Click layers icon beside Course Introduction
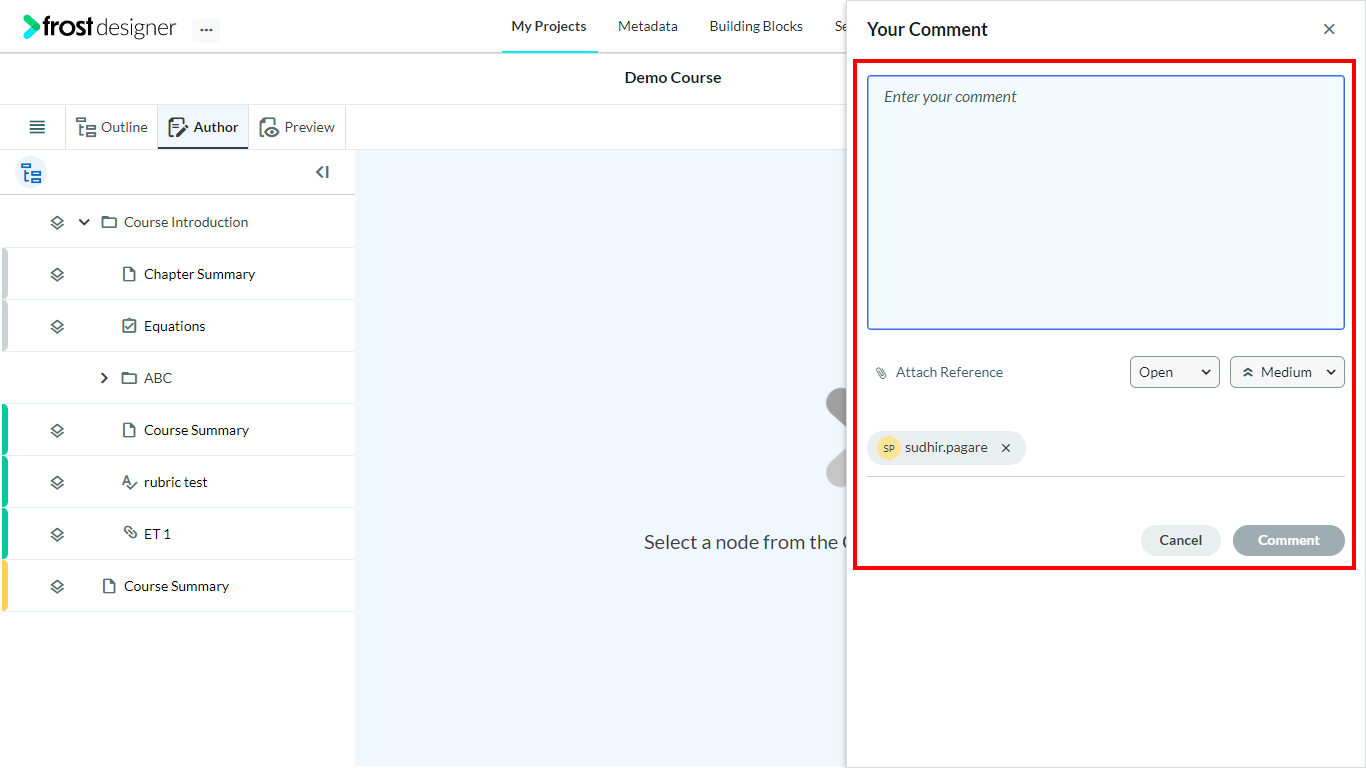This screenshot has height=768, width=1366. pos(57,222)
